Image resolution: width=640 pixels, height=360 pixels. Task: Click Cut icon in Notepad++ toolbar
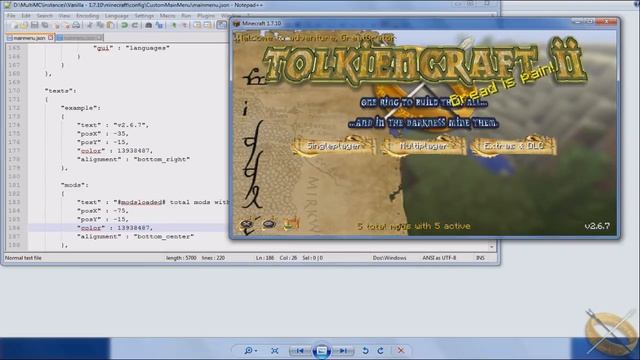tap(89, 25)
